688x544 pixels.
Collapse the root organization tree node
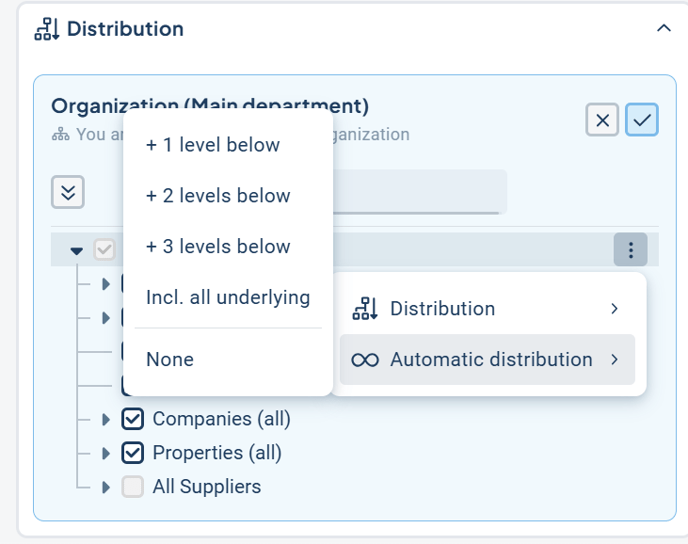coord(77,251)
